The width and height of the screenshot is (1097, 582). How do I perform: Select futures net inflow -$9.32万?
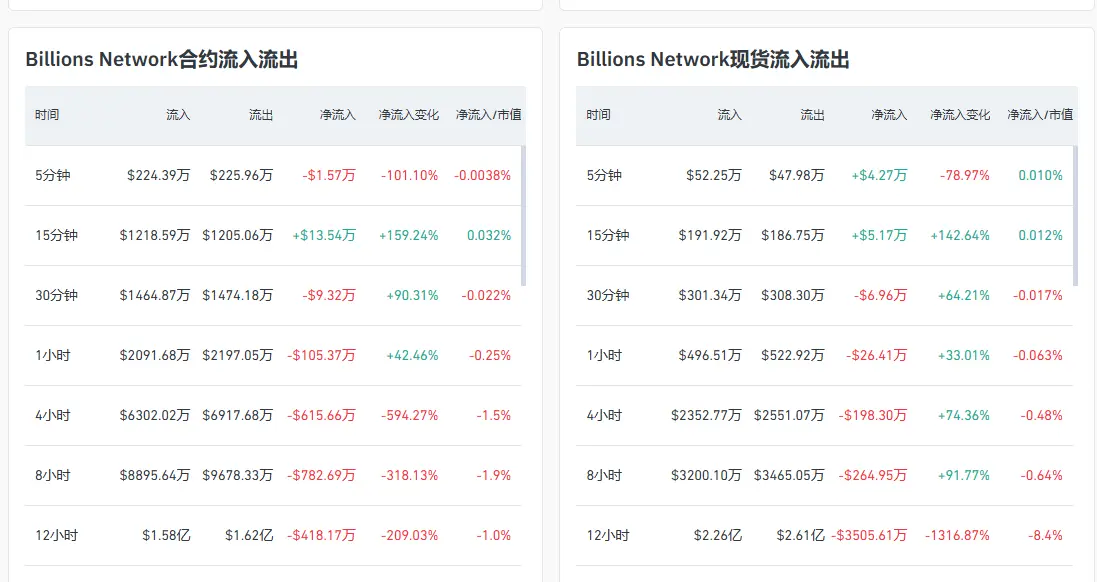tap(329, 296)
